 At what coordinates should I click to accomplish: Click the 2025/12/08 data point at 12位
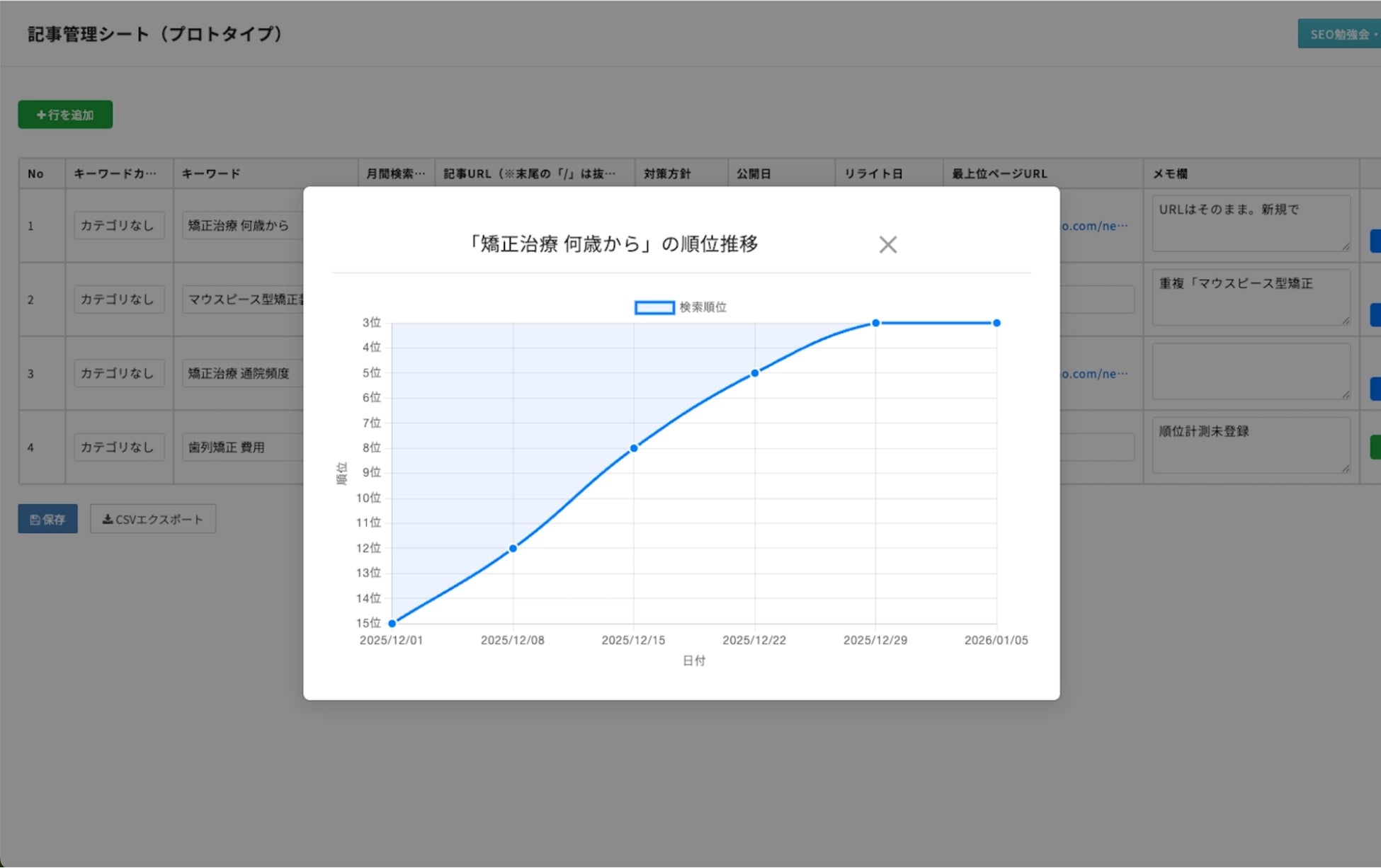(x=513, y=549)
